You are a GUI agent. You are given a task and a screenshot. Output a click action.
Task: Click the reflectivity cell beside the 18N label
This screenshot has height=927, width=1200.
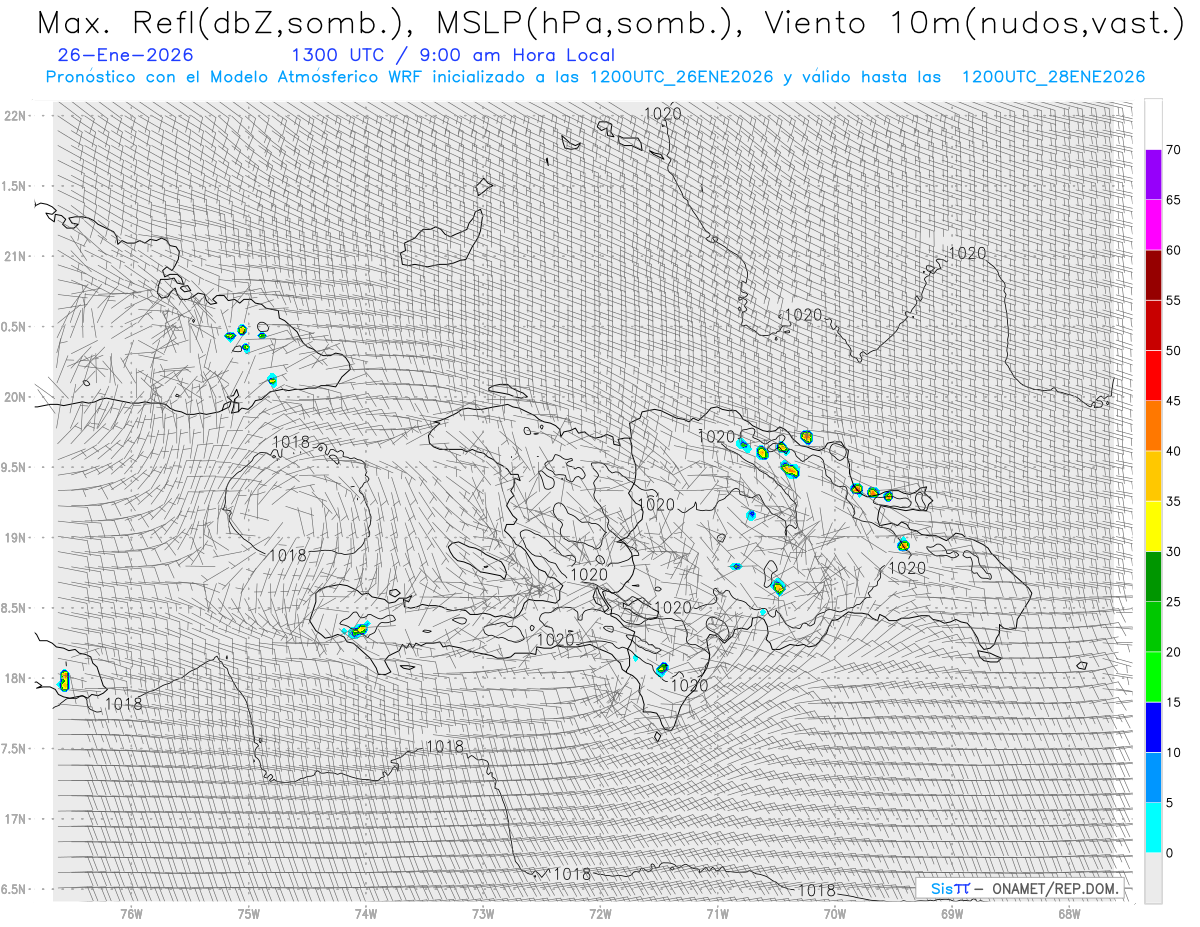(x=64, y=680)
